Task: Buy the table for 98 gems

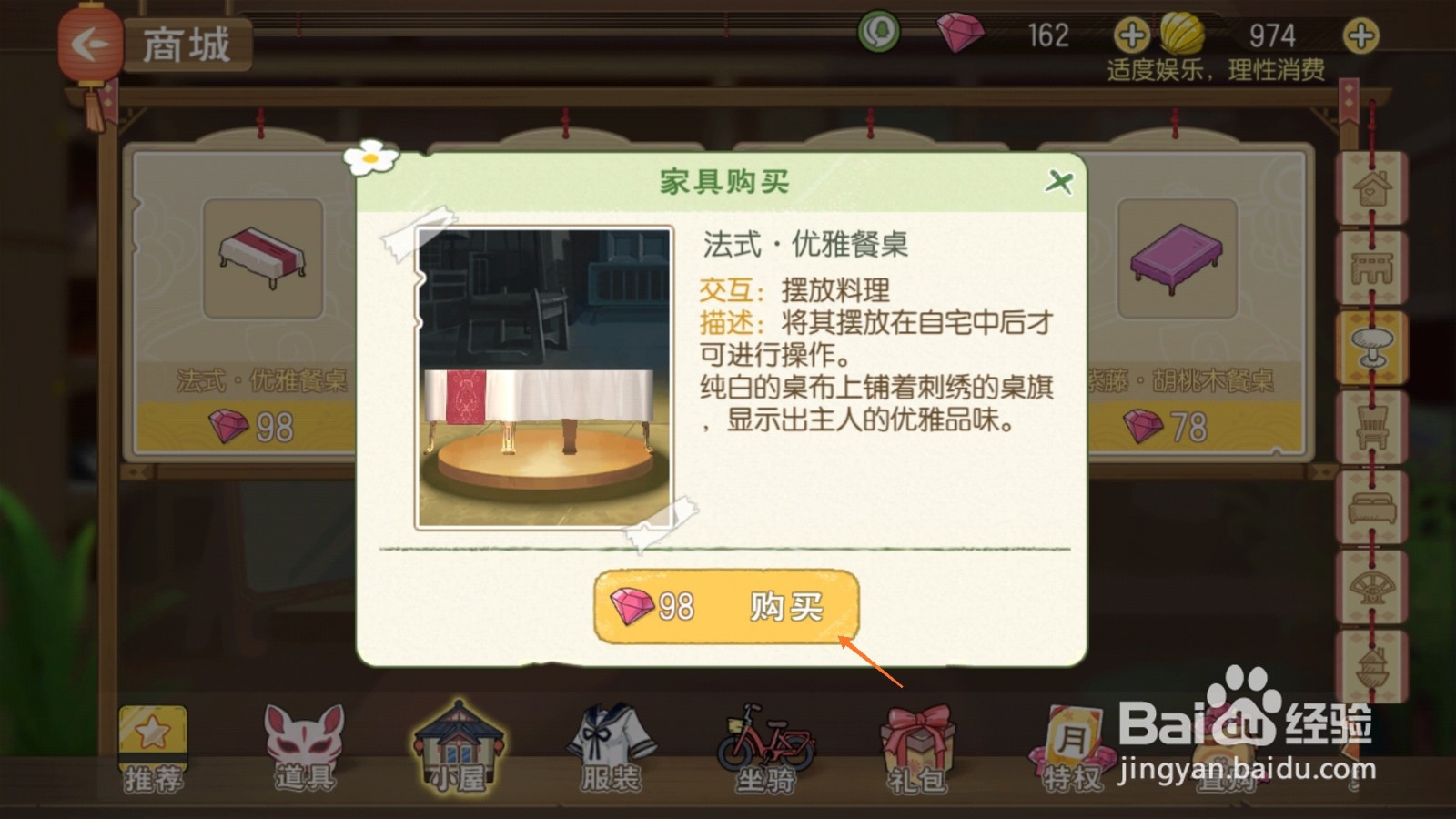Action: coord(726,606)
